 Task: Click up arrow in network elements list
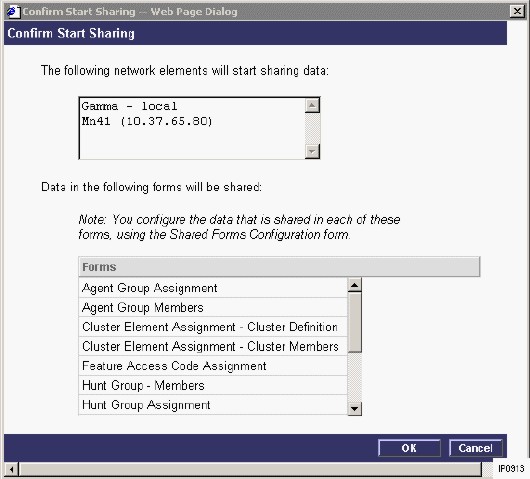tap(312, 105)
